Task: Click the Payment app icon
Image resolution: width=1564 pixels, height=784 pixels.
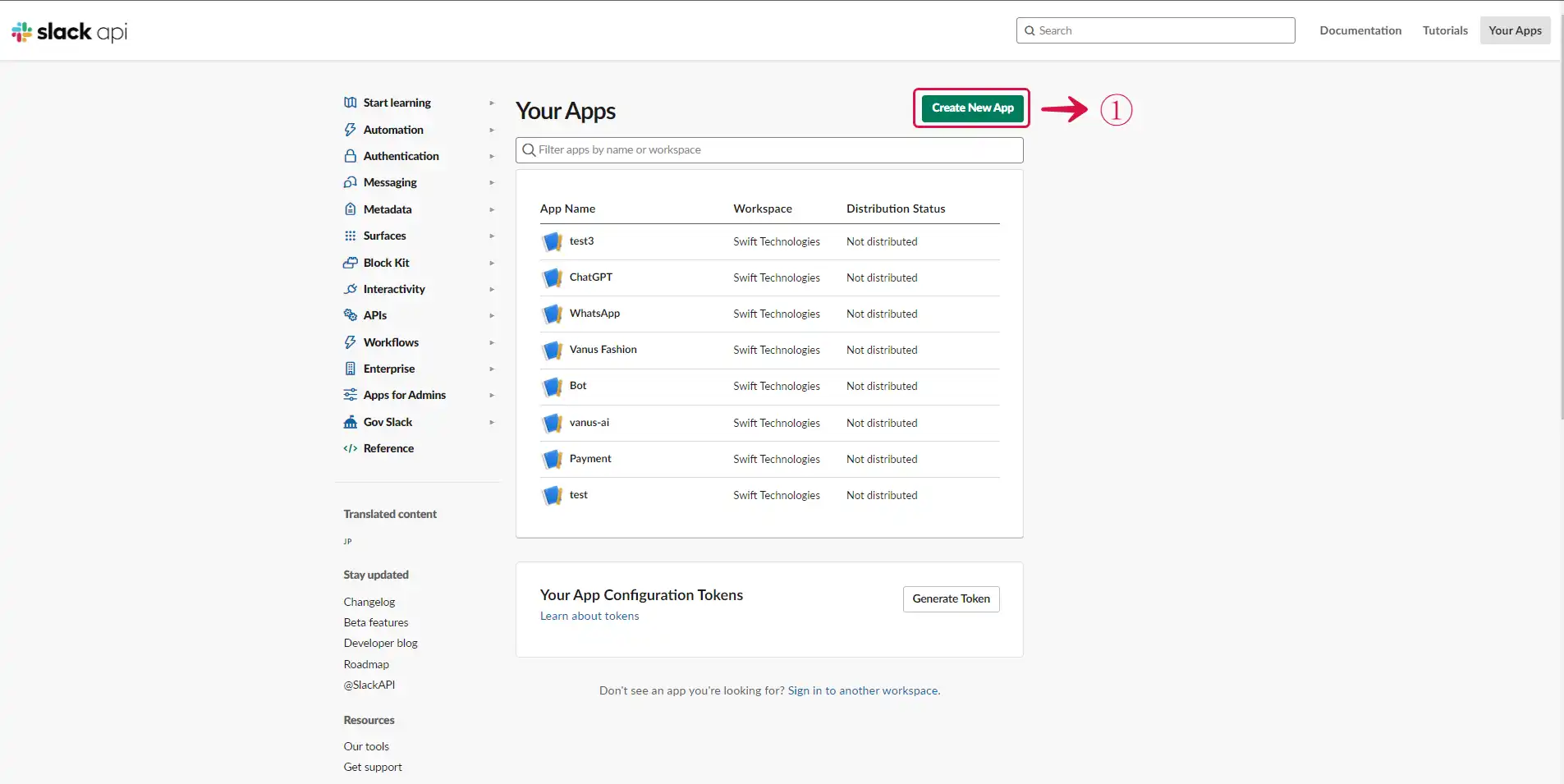Action: pos(553,459)
